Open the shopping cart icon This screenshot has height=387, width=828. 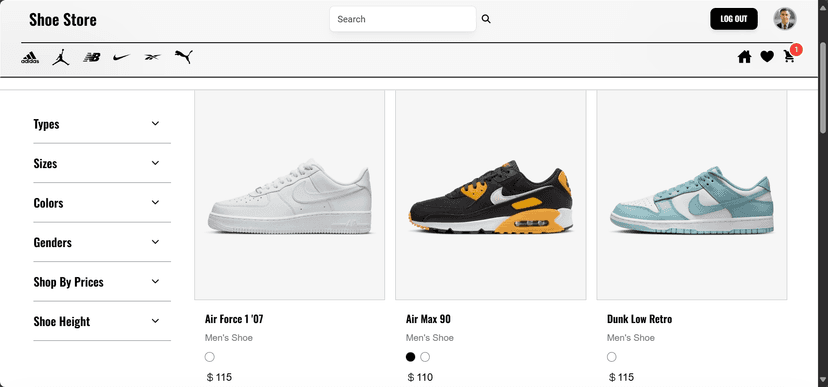pyautogui.click(x=789, y=56)
